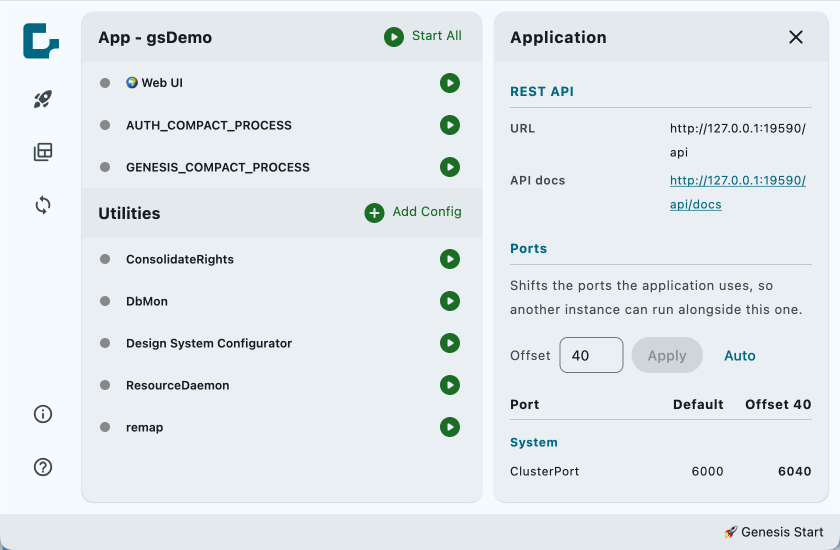
Task: Click the ClusterPort default value 6000
Action: (x=707, y=471)
